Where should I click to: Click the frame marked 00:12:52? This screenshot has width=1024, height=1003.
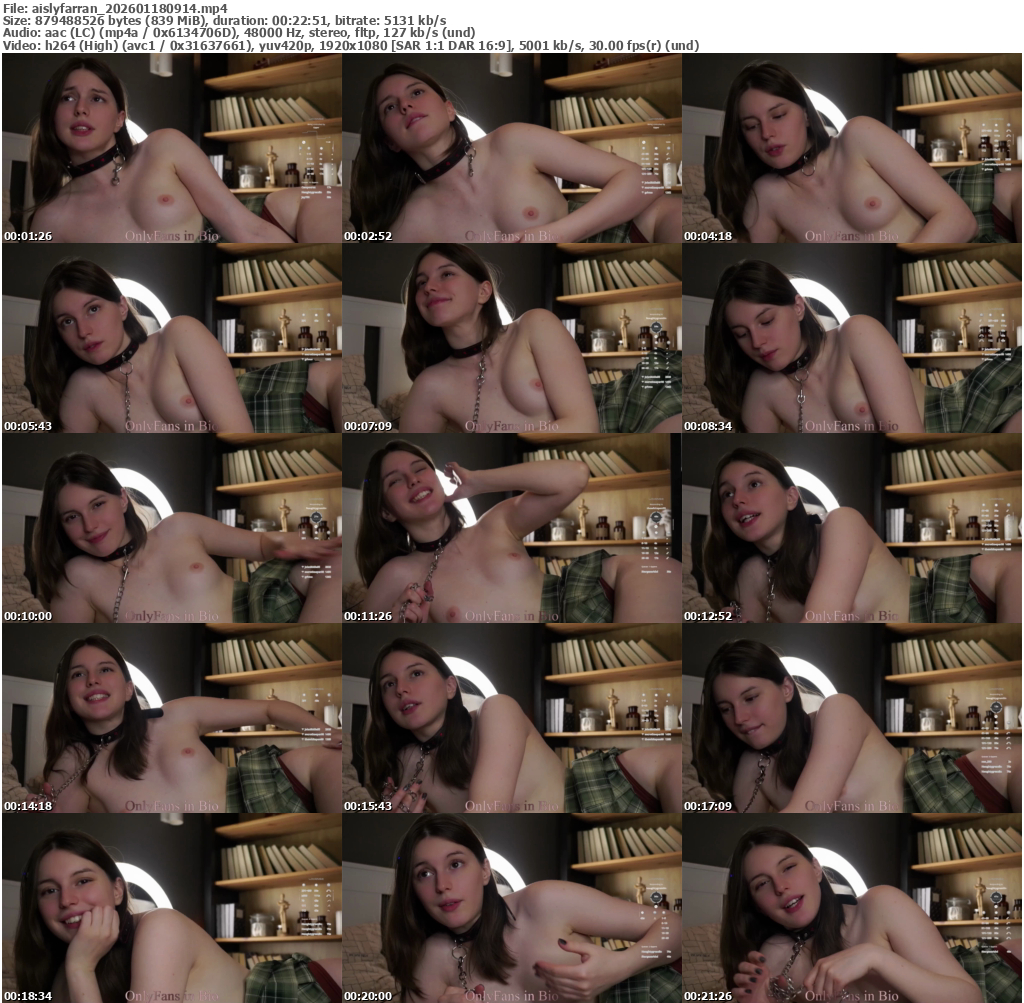(851, 528)
